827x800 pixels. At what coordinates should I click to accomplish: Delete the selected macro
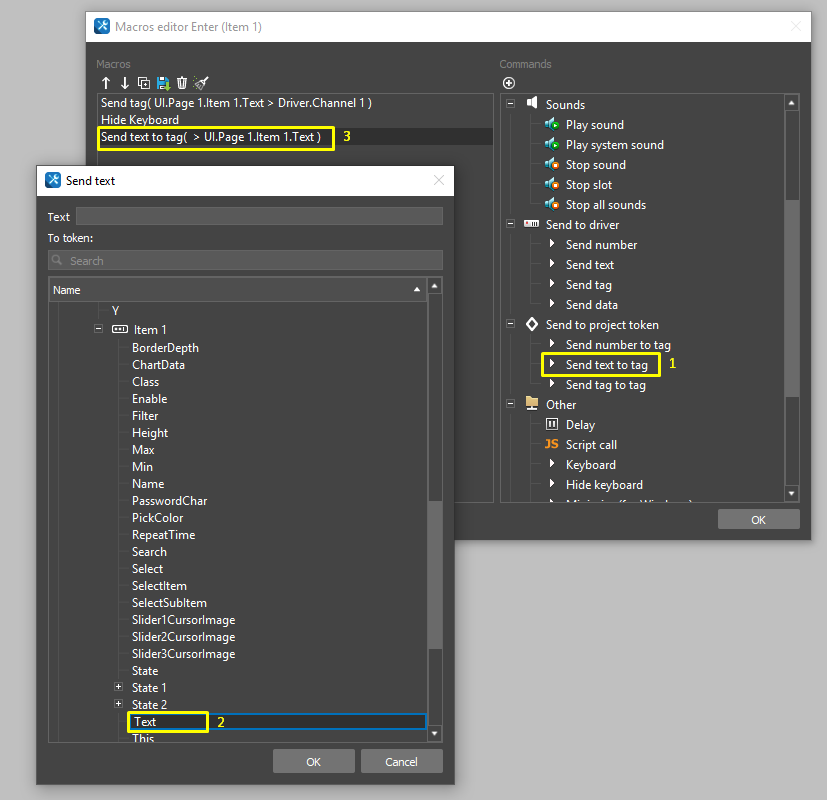(180, 83)
